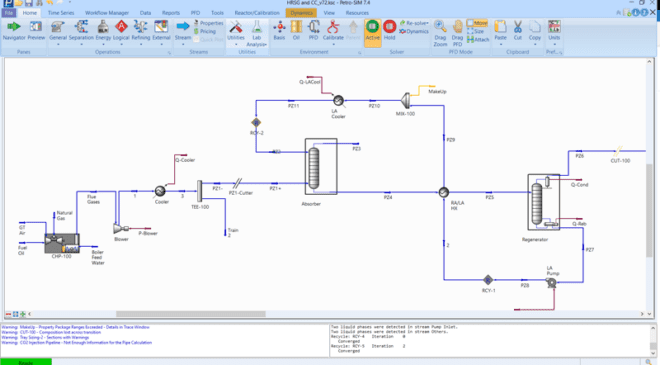
Task: Choose the Logical operations icon
Action: coord(121,27)
